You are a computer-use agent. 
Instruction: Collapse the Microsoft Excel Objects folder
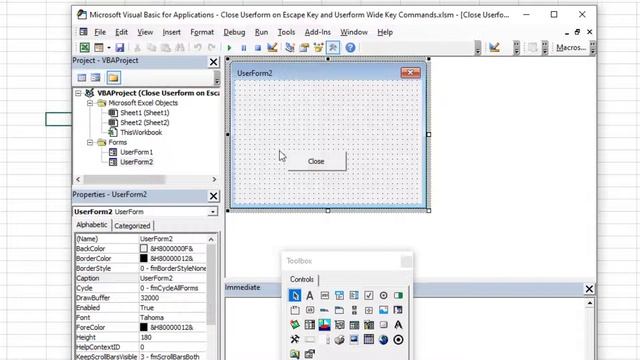[x=90, y=103]
